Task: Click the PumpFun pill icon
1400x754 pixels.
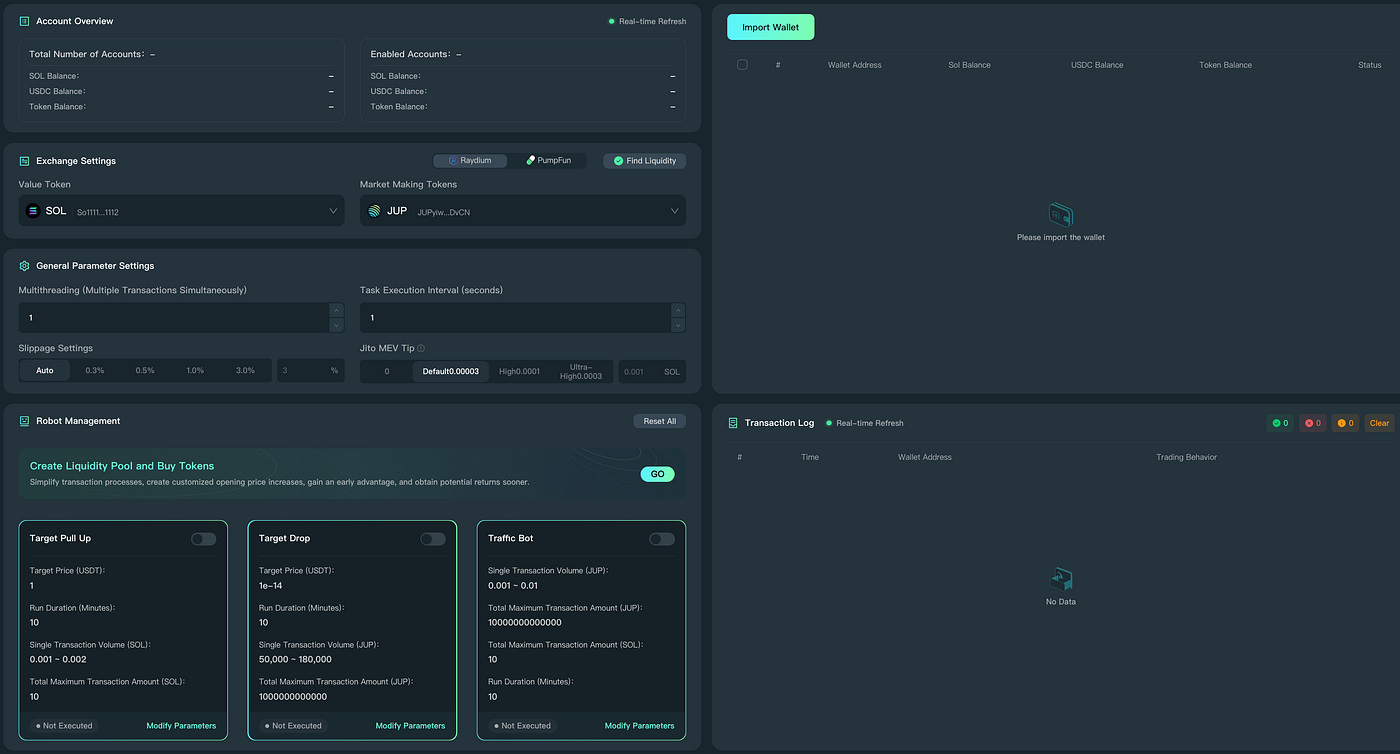Action: tap(530, 160)
